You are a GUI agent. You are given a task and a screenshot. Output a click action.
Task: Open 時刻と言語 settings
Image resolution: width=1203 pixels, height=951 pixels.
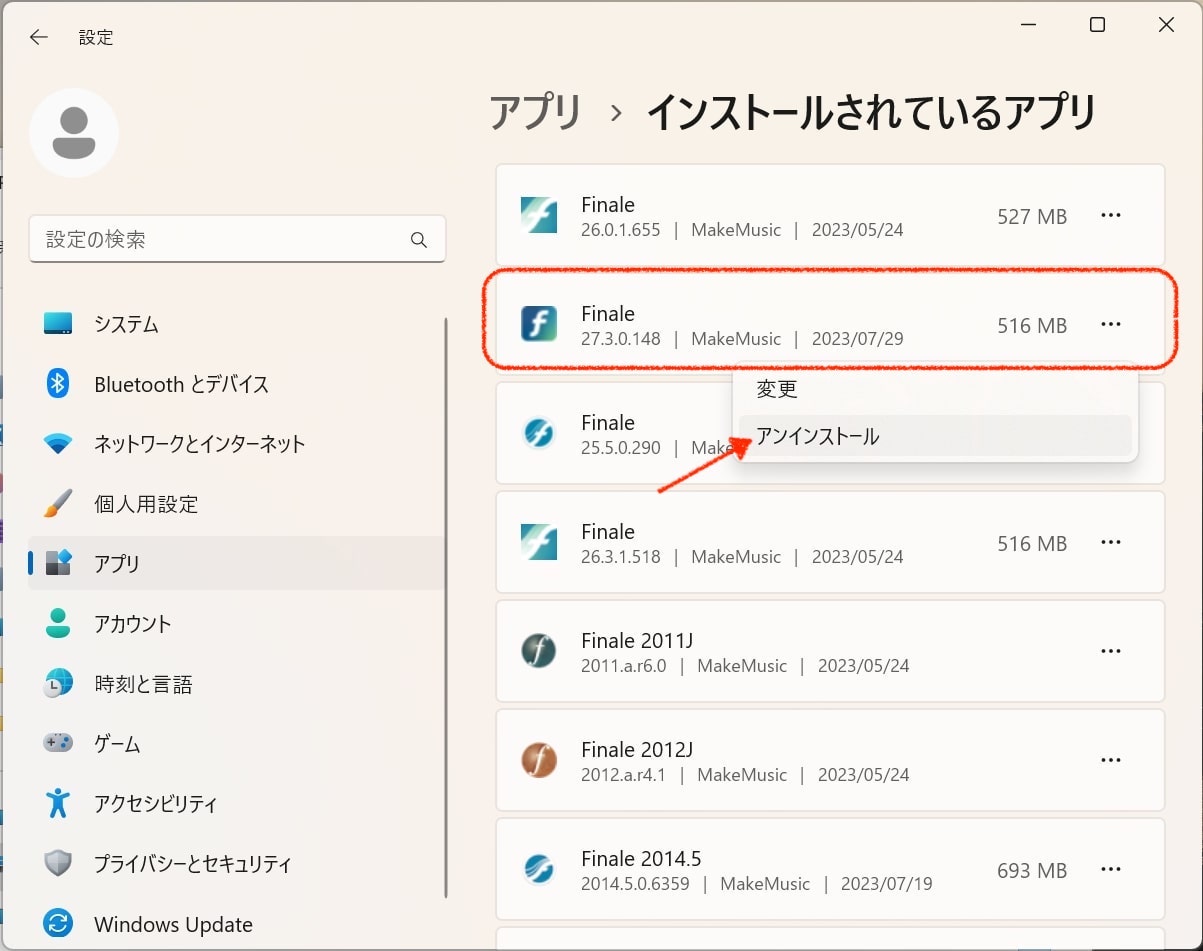(236, 684)
